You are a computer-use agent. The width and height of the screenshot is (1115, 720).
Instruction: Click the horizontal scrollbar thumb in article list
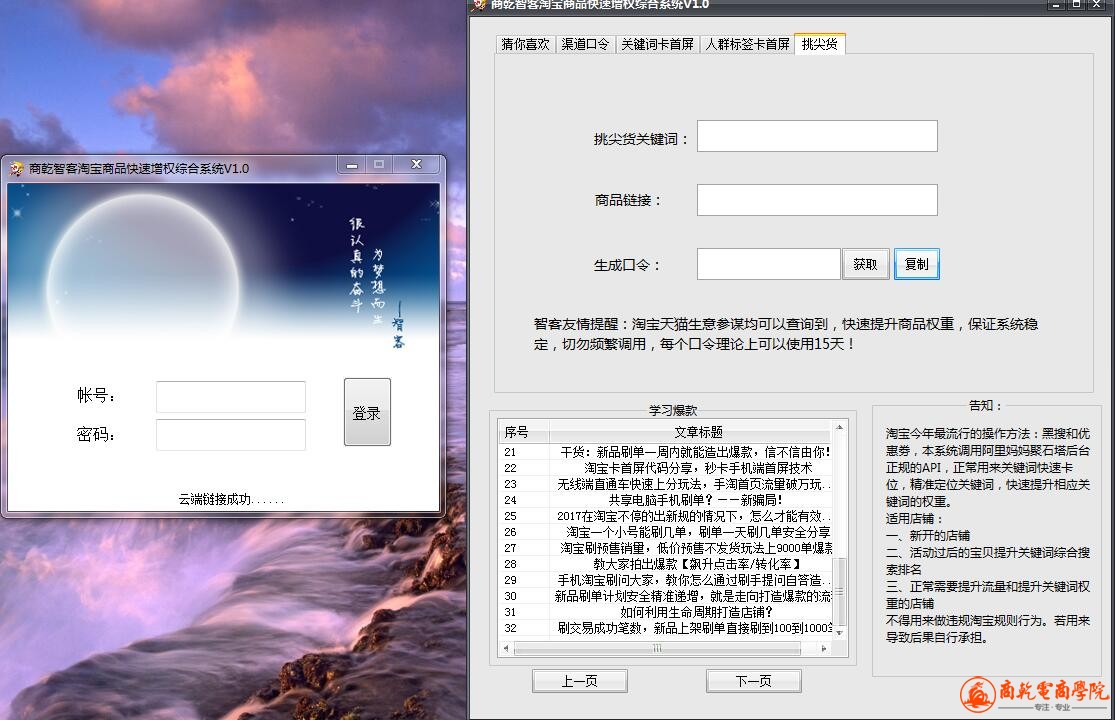[x=657, y=648]
